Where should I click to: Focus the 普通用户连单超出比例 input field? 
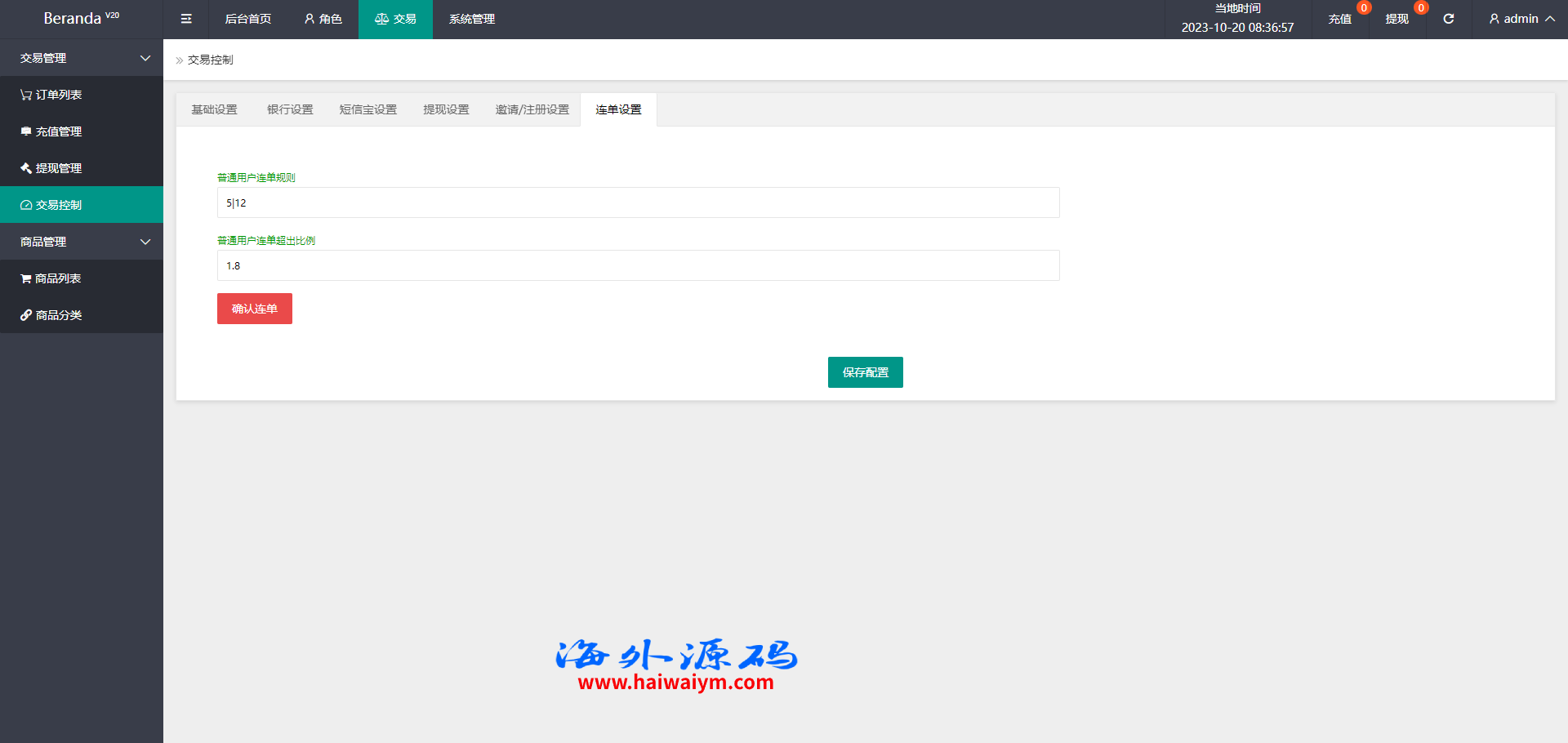click(x=638, y=265)
